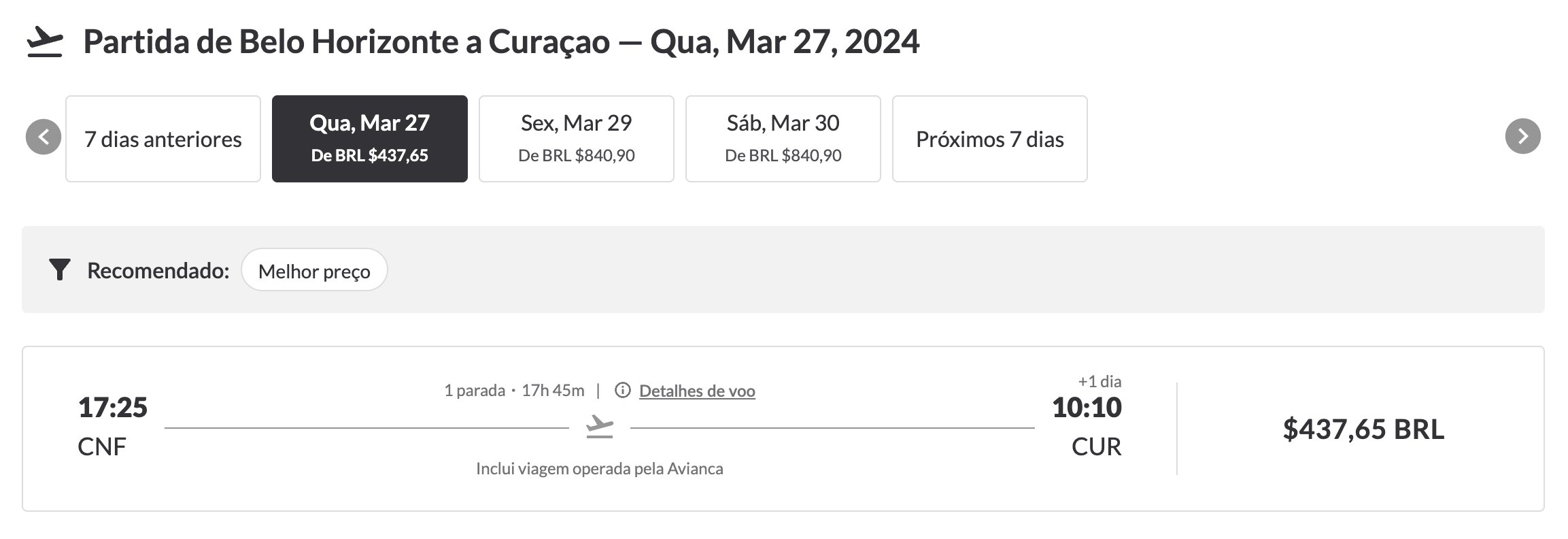1568x539 pixels.
Task: Click the left arrow date carousel button
Action: [x=44, y=137]
